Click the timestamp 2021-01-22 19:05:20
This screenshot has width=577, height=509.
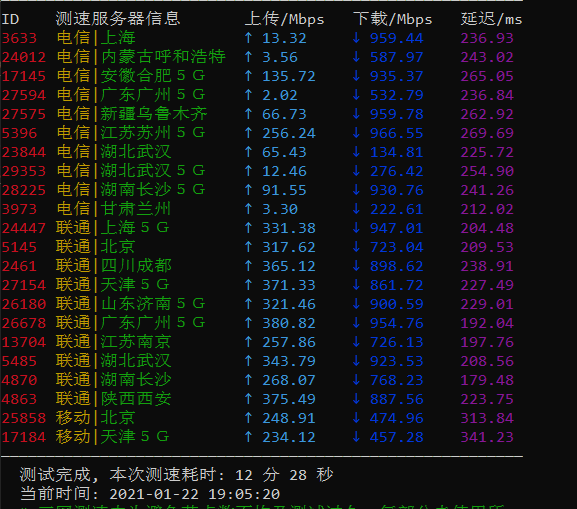pos(195,494)
